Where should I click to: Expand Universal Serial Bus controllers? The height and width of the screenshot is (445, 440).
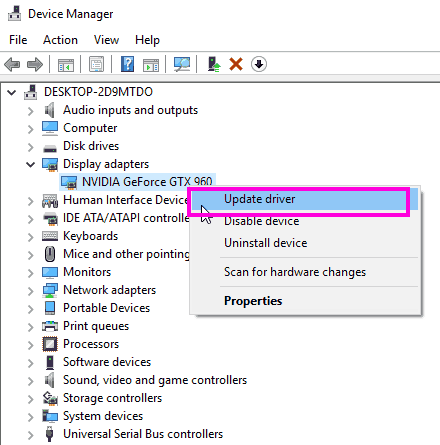31,435
